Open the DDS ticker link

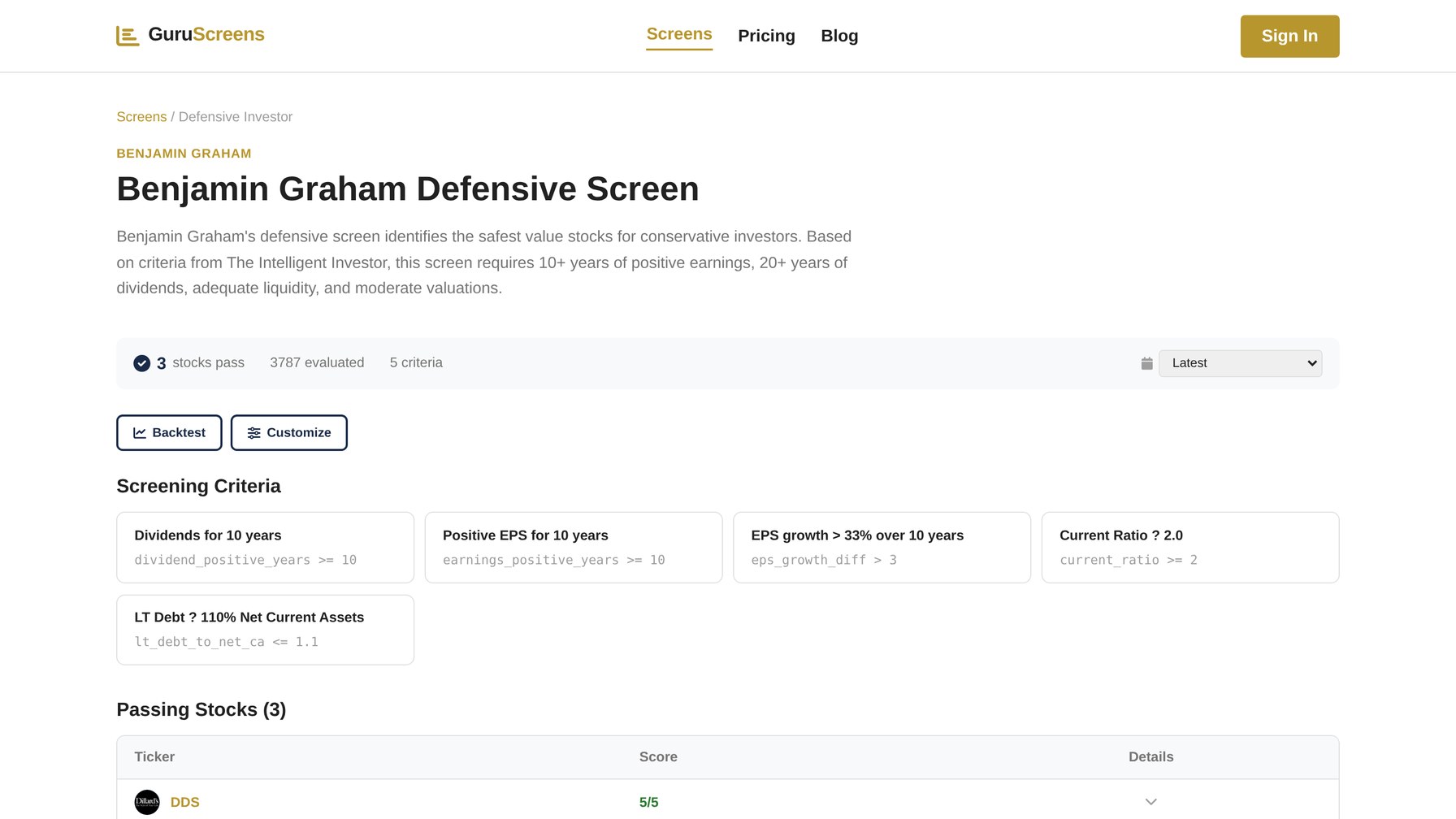pos(184,802)
